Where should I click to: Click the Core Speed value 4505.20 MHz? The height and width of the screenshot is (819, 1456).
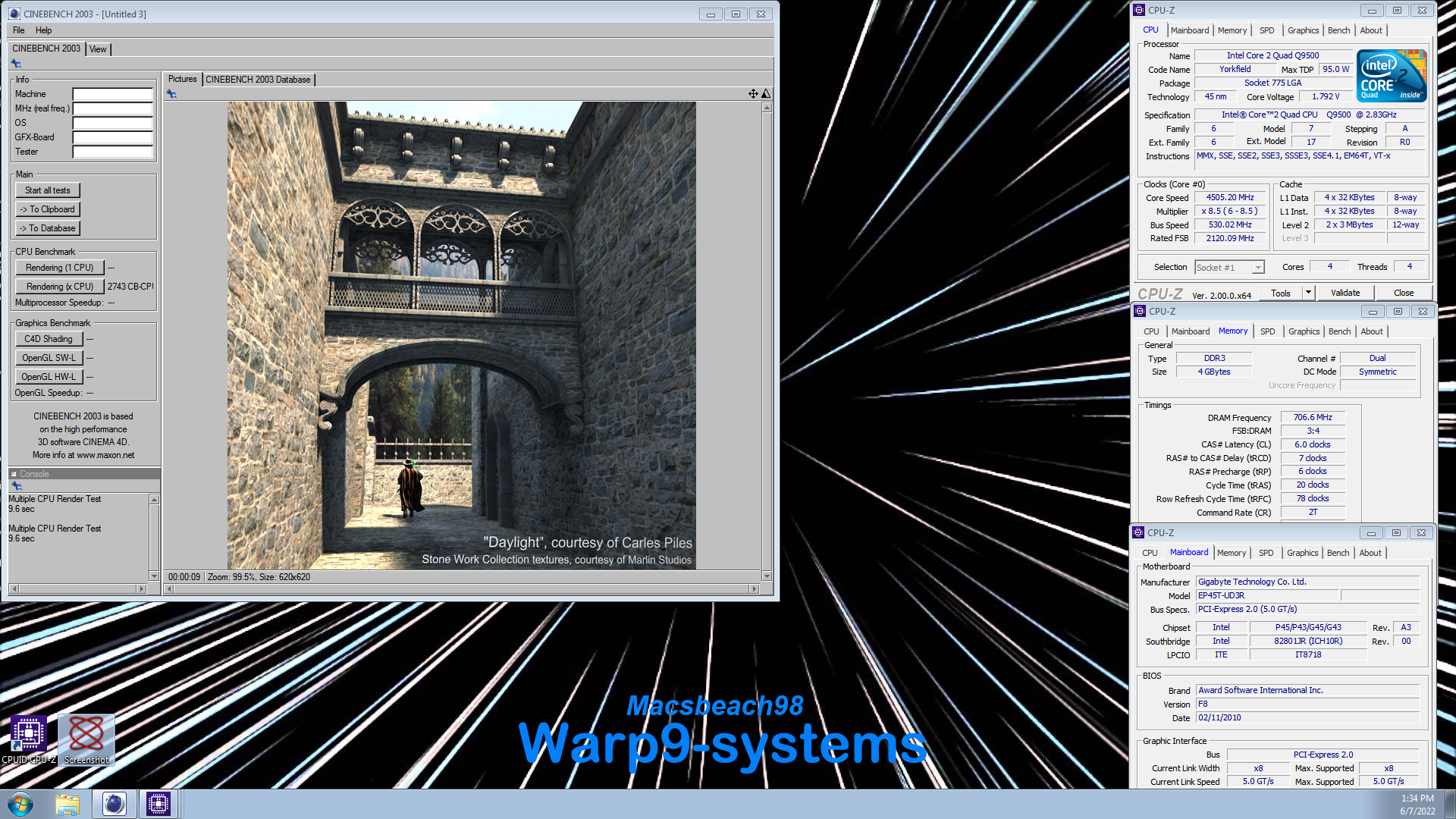click(1230, 198)
